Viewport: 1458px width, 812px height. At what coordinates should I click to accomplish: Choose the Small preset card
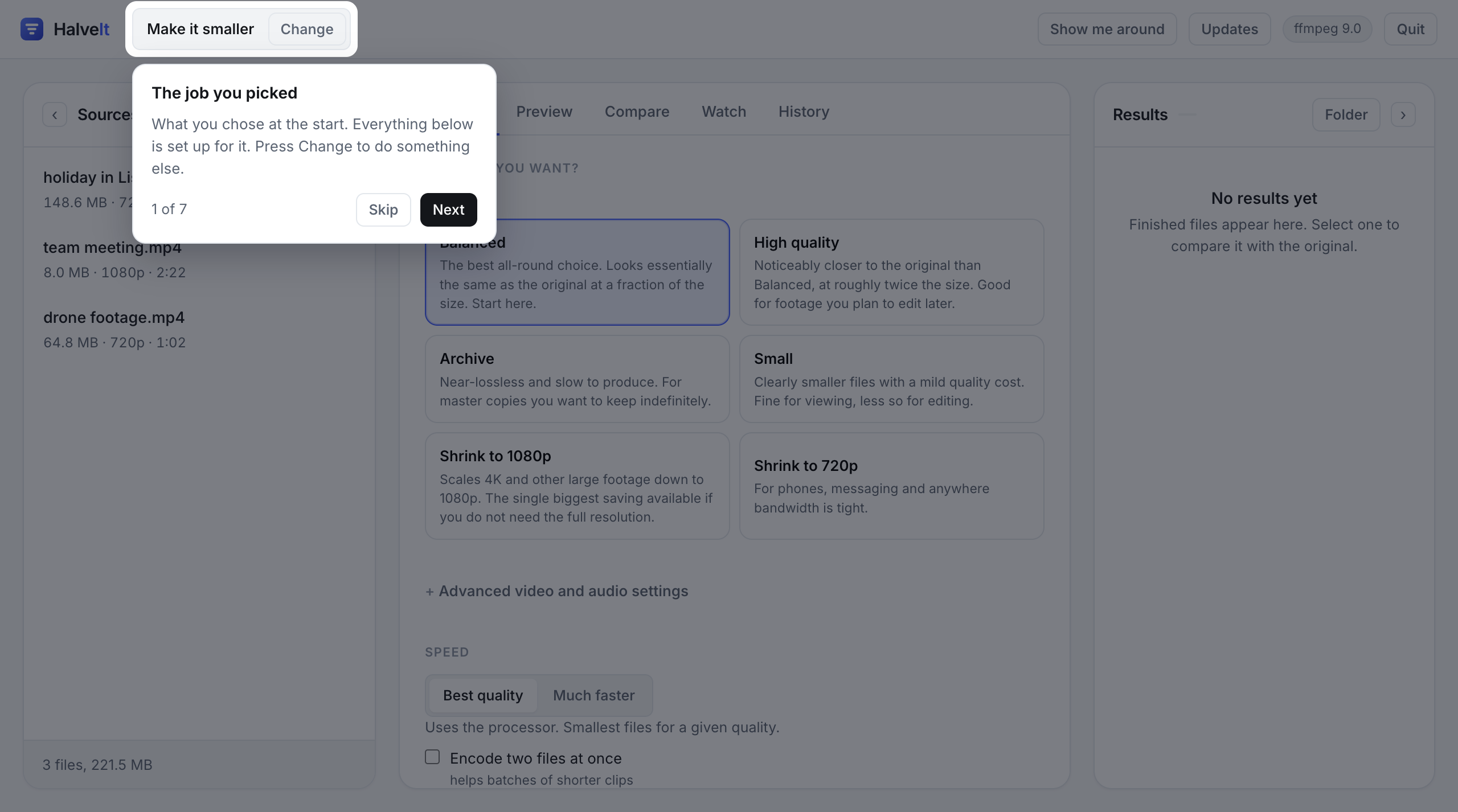[892, 379]
